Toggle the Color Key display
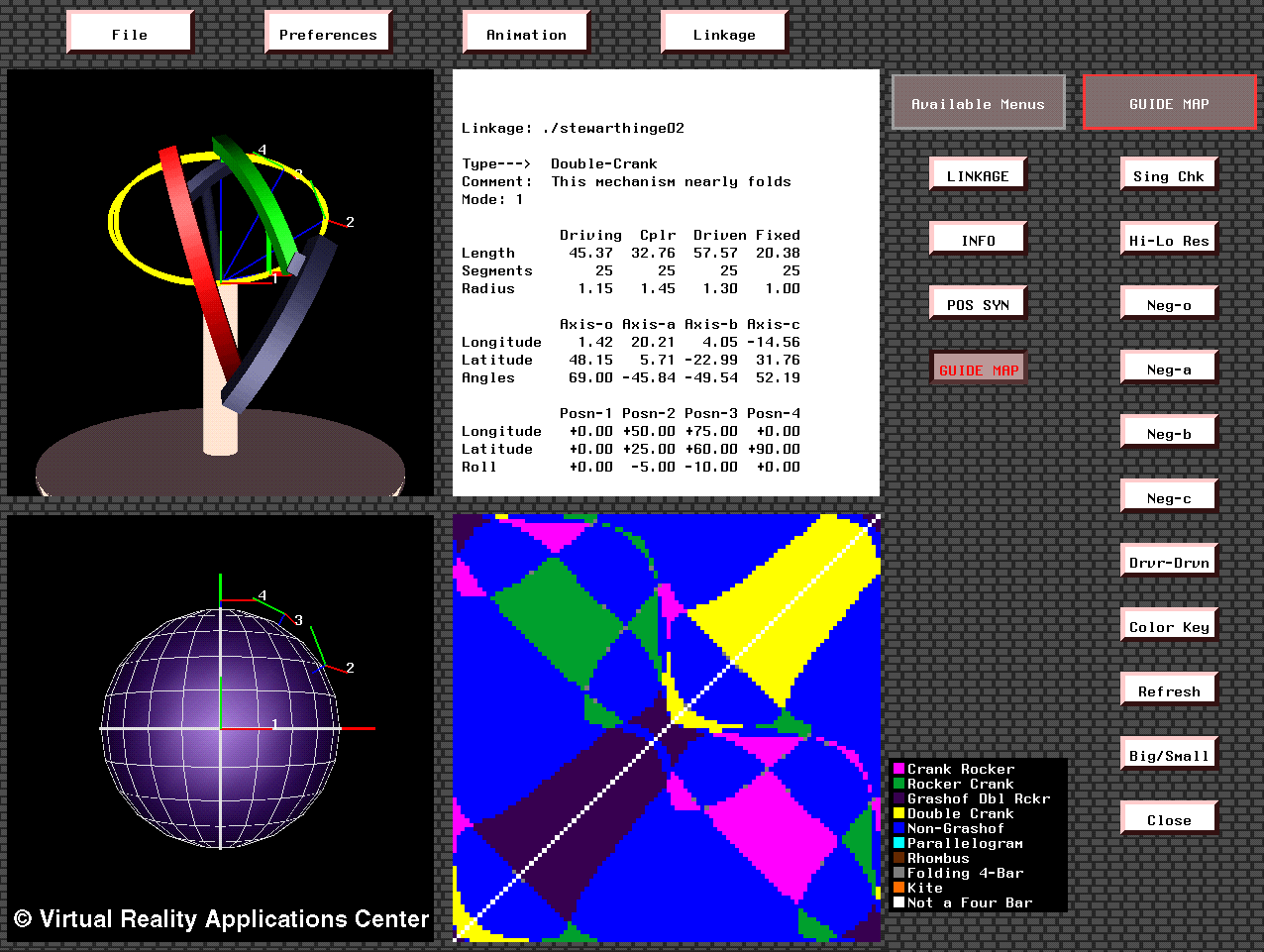The width and height of the screenshot is (1264, 952). (1169, 626)
